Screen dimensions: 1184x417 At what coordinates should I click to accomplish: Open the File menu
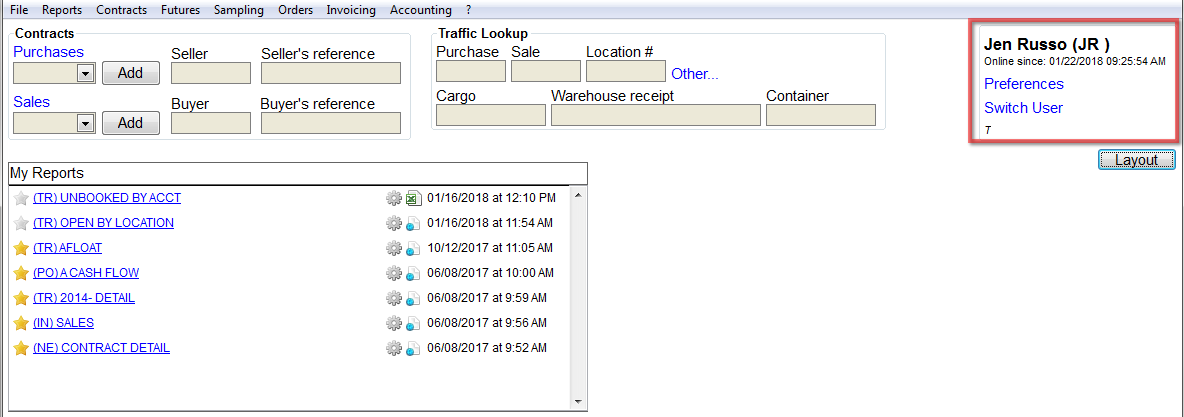coord(20,10)
